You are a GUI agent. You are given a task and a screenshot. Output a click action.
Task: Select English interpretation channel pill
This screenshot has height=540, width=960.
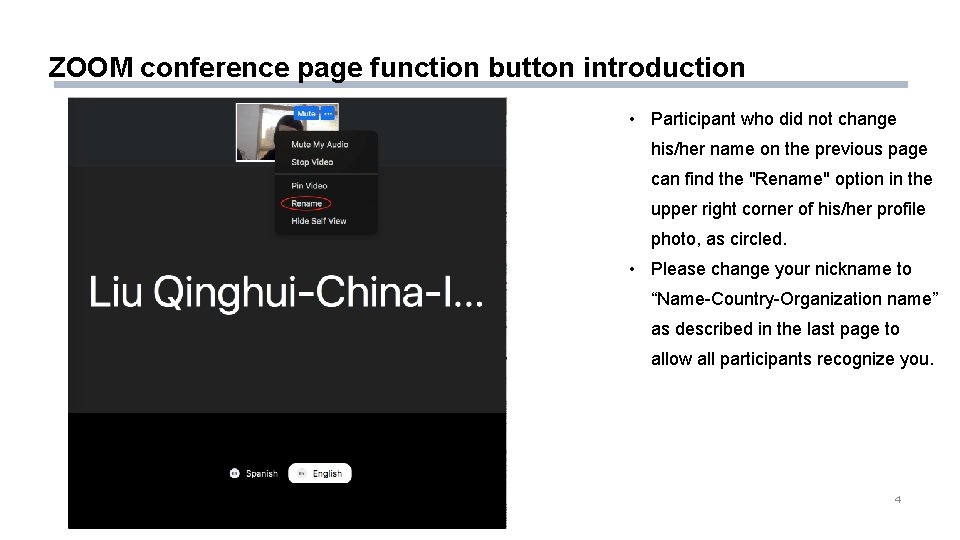(320, 473)
